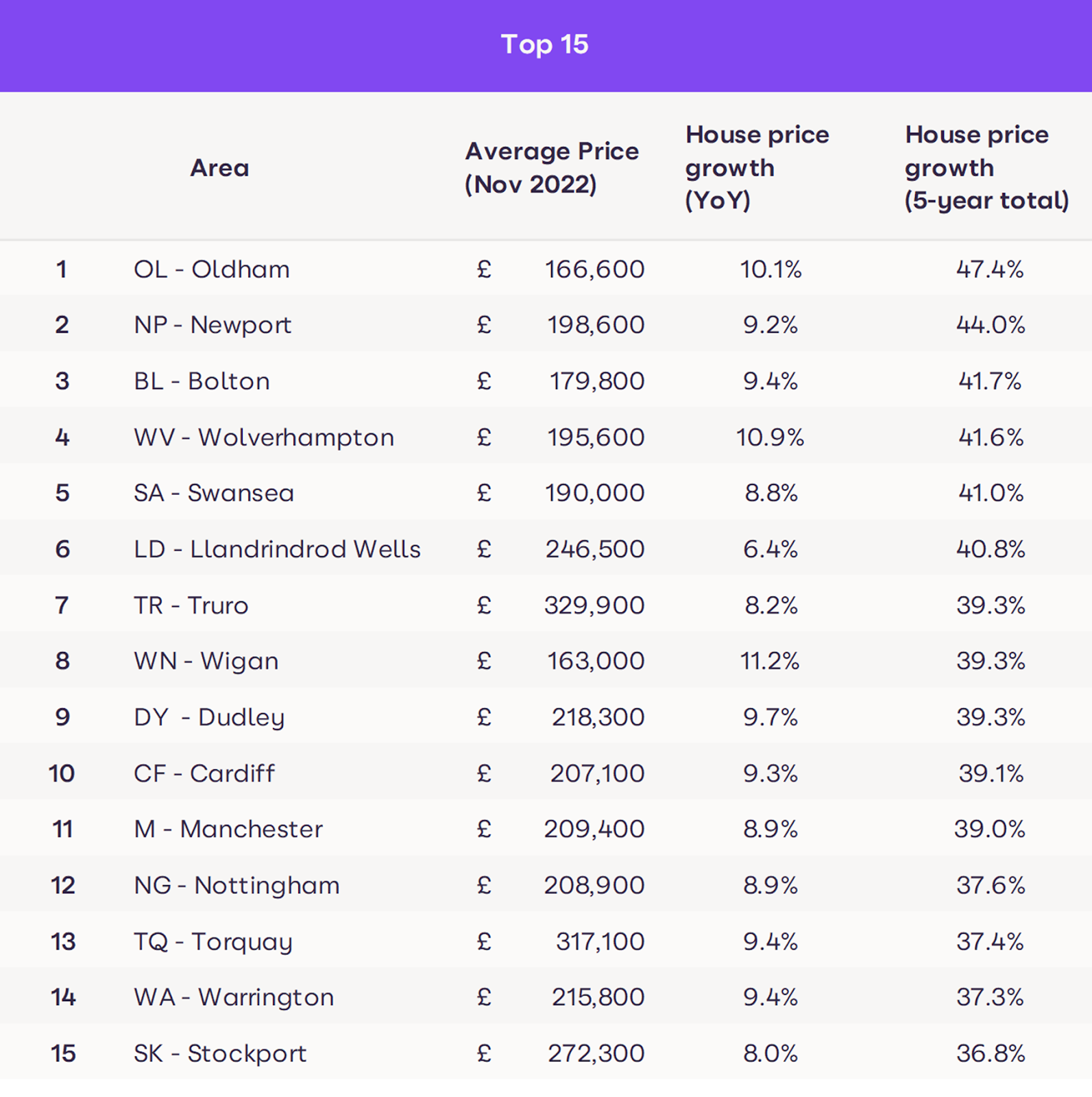Viewport: 1092px width, 1097px height.
Task: Select Wolverhampton's 5-year growth 41.6%
Action: point(991,437)
